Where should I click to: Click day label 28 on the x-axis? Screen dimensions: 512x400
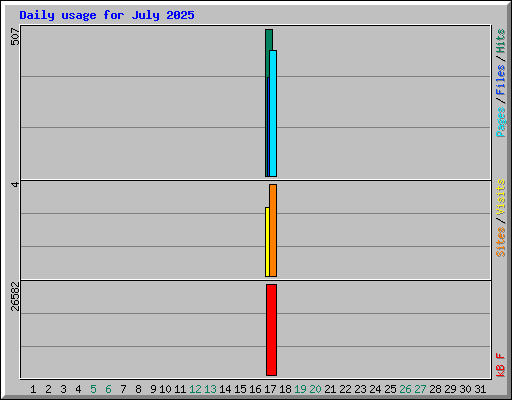coord(435,389)
